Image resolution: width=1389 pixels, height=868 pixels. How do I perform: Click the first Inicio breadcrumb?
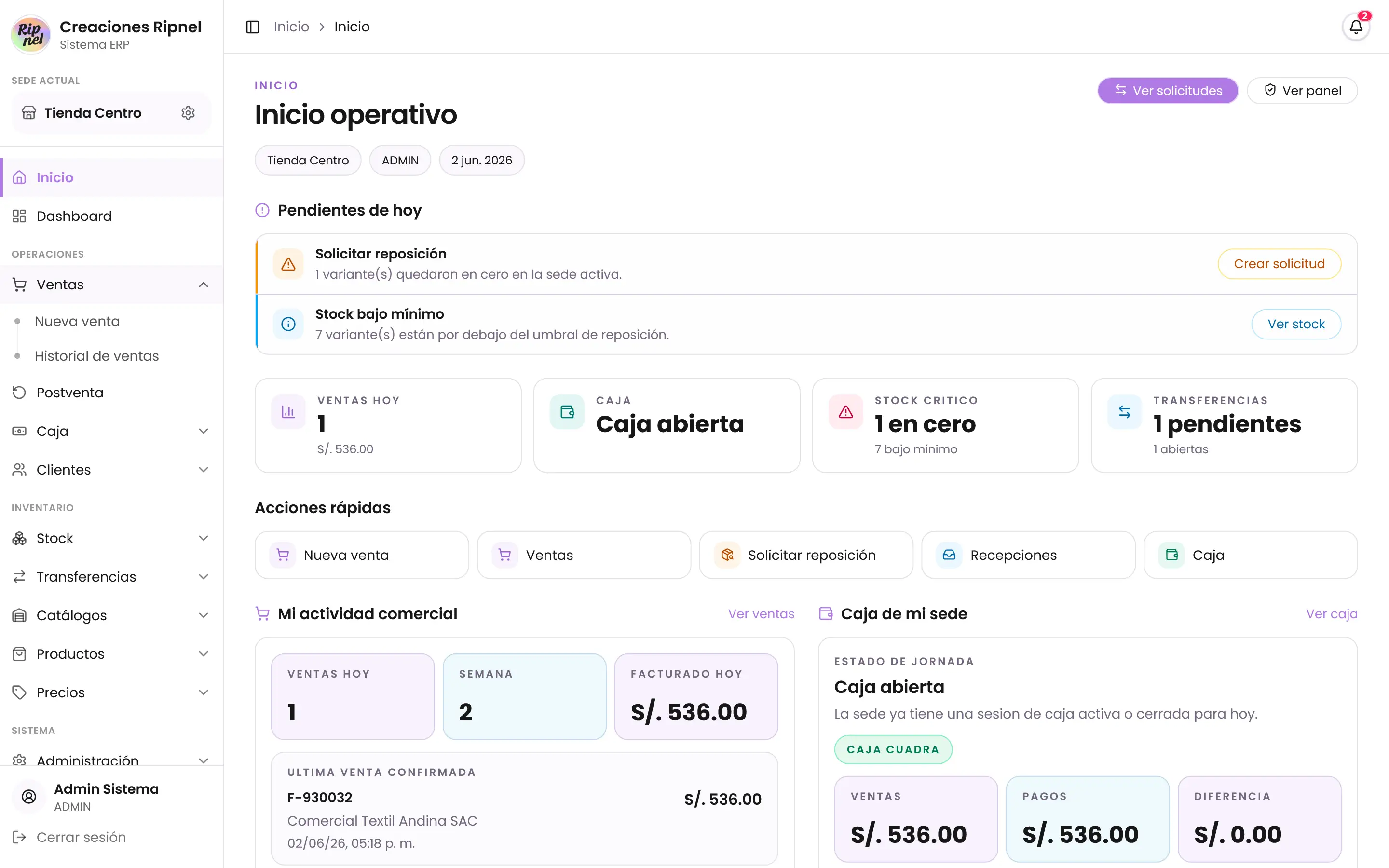[x=291, y=27]
